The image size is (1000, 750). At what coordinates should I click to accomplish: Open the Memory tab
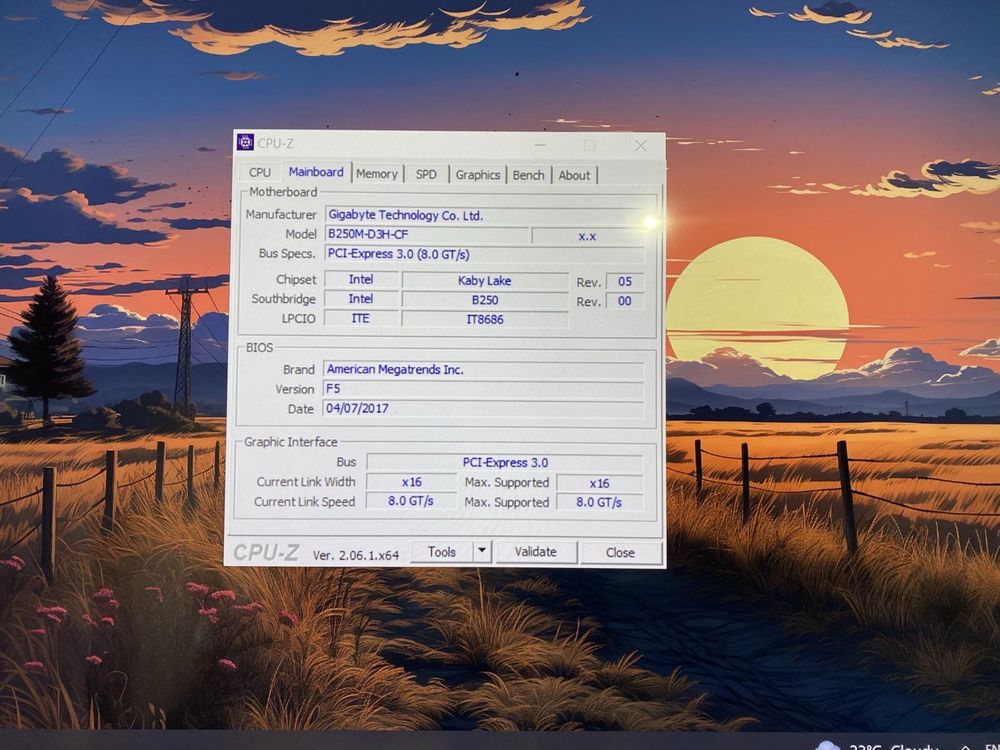[x=376, y=173]
